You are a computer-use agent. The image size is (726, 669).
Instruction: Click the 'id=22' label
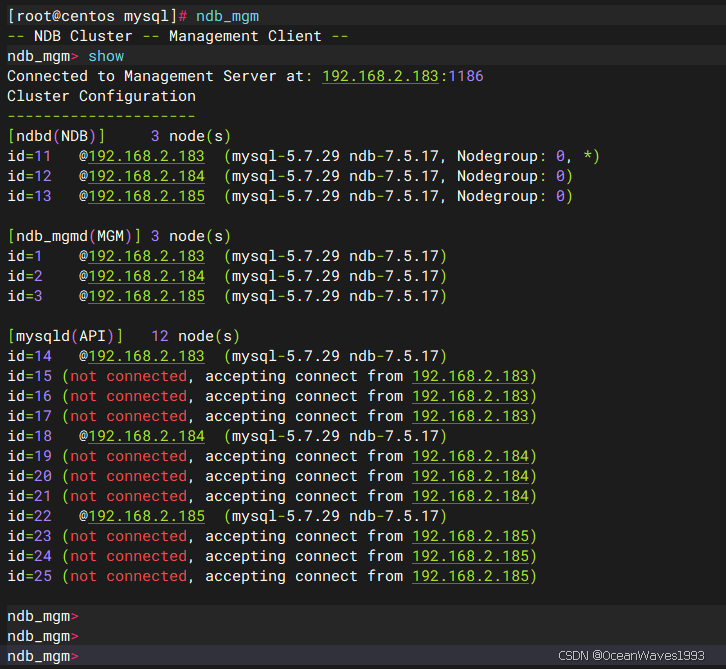pos(29,516)
